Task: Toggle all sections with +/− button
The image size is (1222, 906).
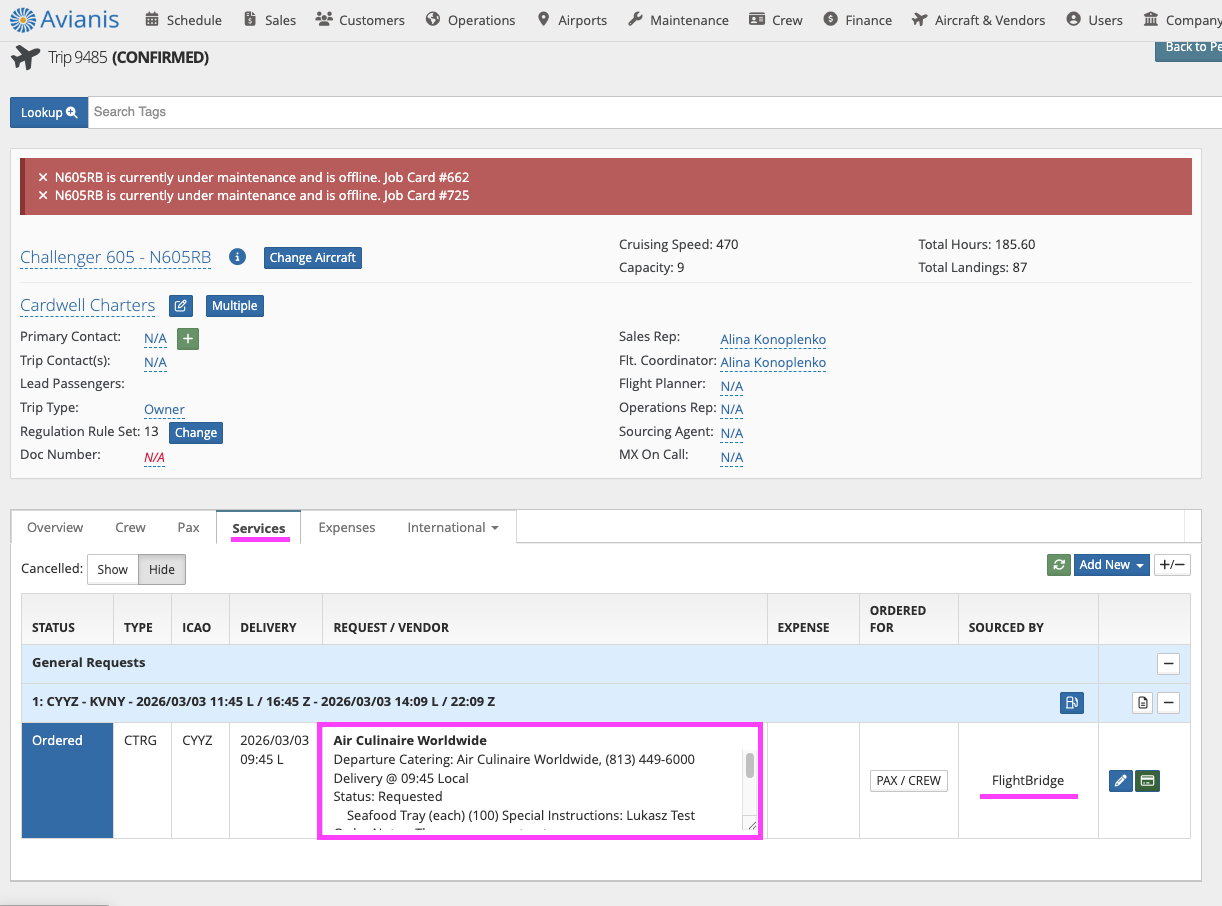Action: (x=1171, y=565)
